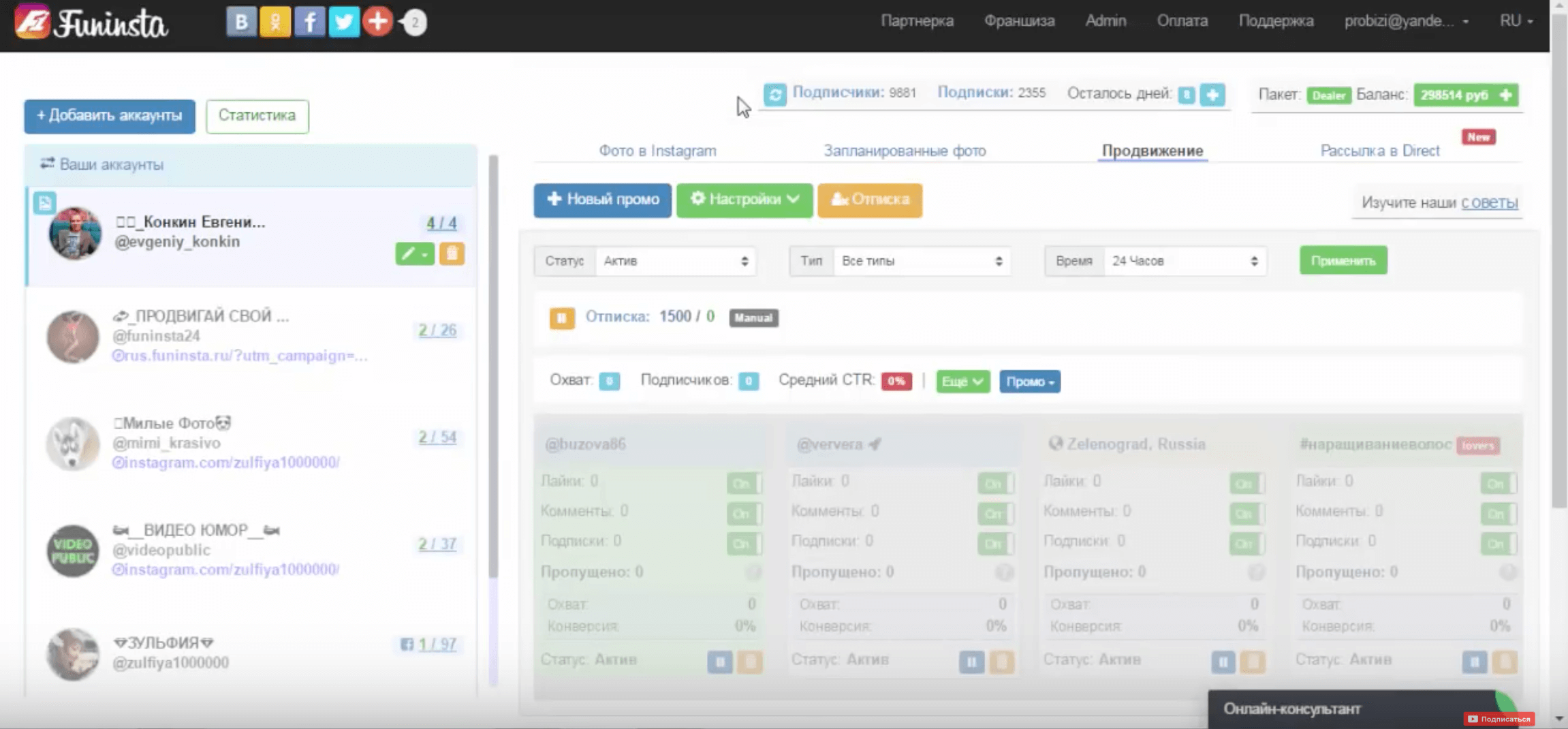The height and width of the screenshot is (729, 1568).
Task: Pause the Отписка task with orange button
Action: click(x=561, y=317)
